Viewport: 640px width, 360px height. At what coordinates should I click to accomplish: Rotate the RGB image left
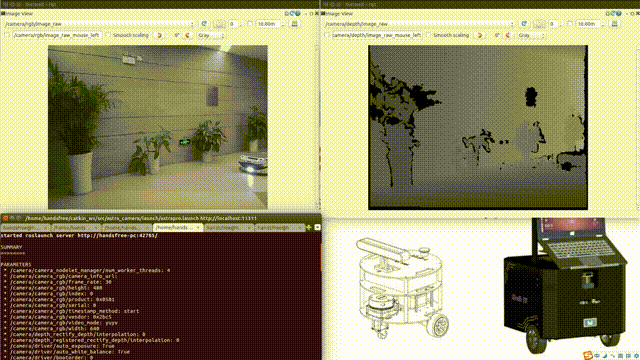160,36
